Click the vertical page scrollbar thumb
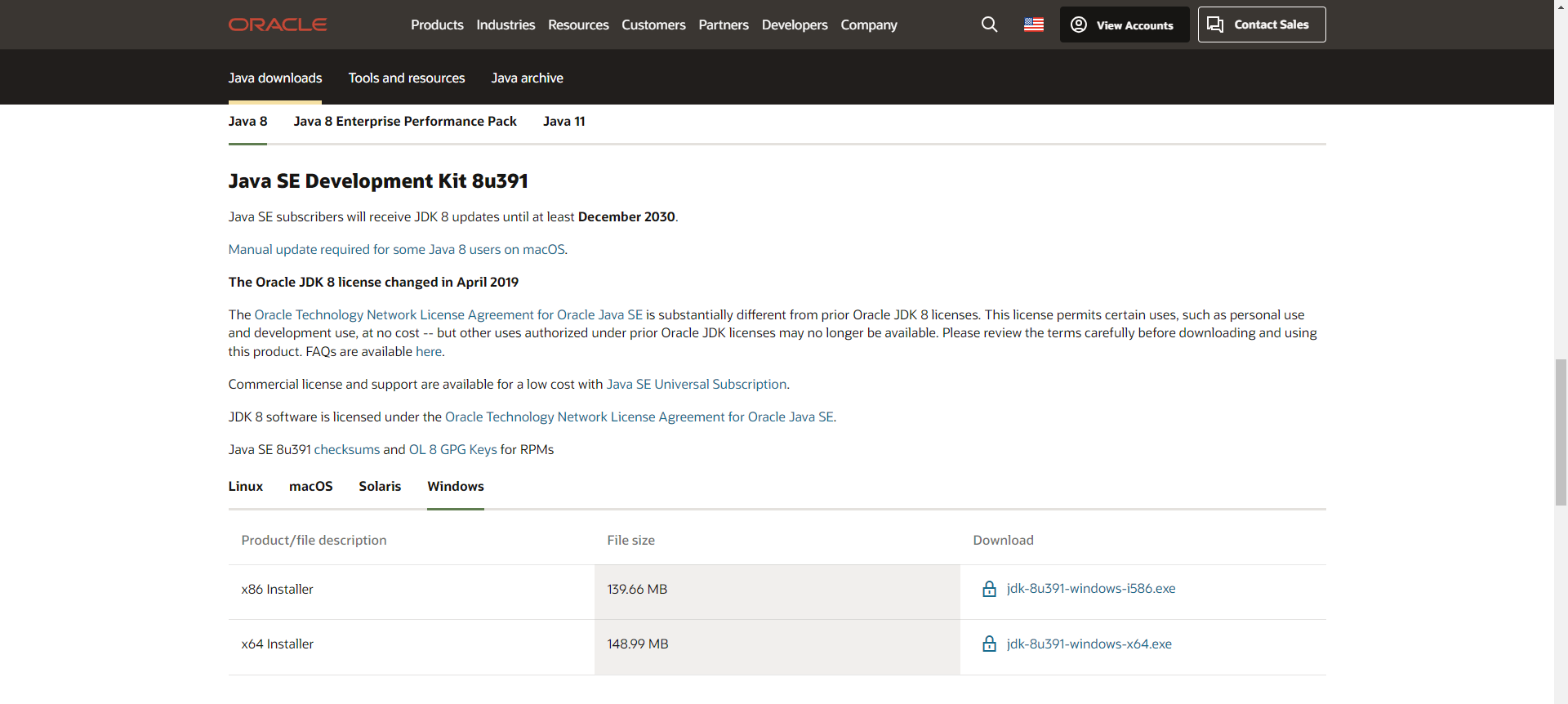This screenshot has height=704, width=1568. pyautogui.click(x=1561, y=431)
